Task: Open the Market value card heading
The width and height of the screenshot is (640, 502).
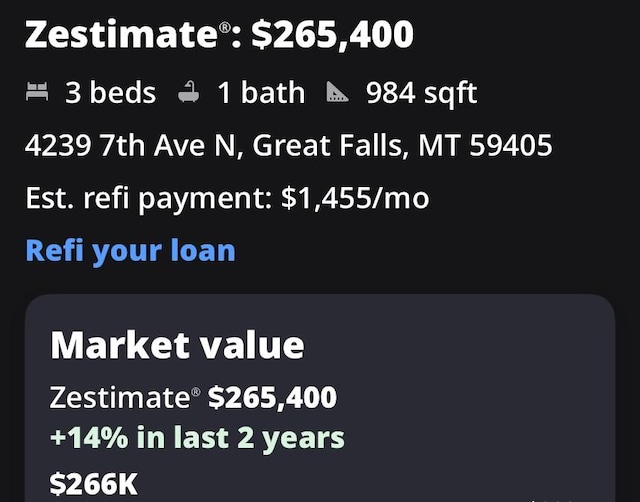Action: click(x=177, y=345)
